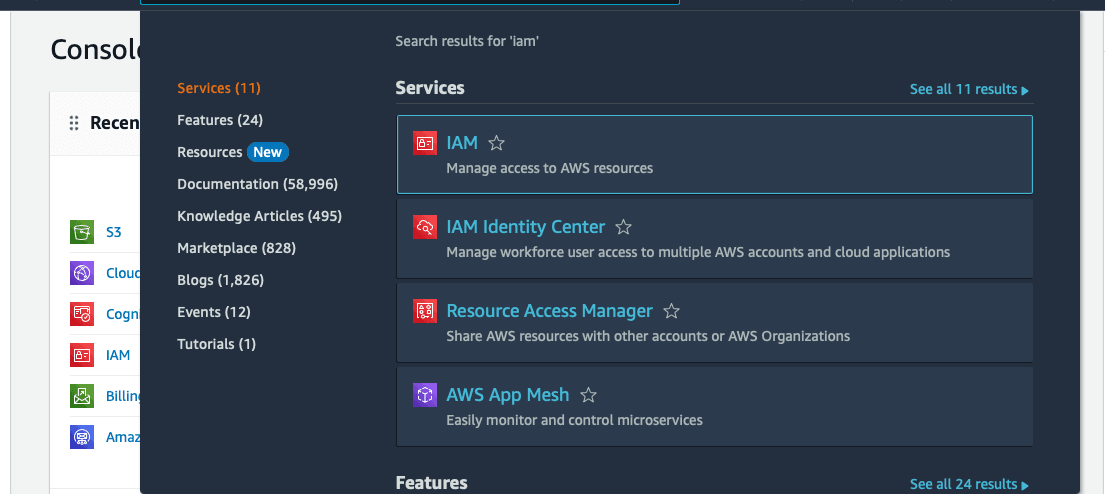Screen dimensions: 1105x494
Task: Open Resource Access Manager result
Action: click(x=549, y=311)
